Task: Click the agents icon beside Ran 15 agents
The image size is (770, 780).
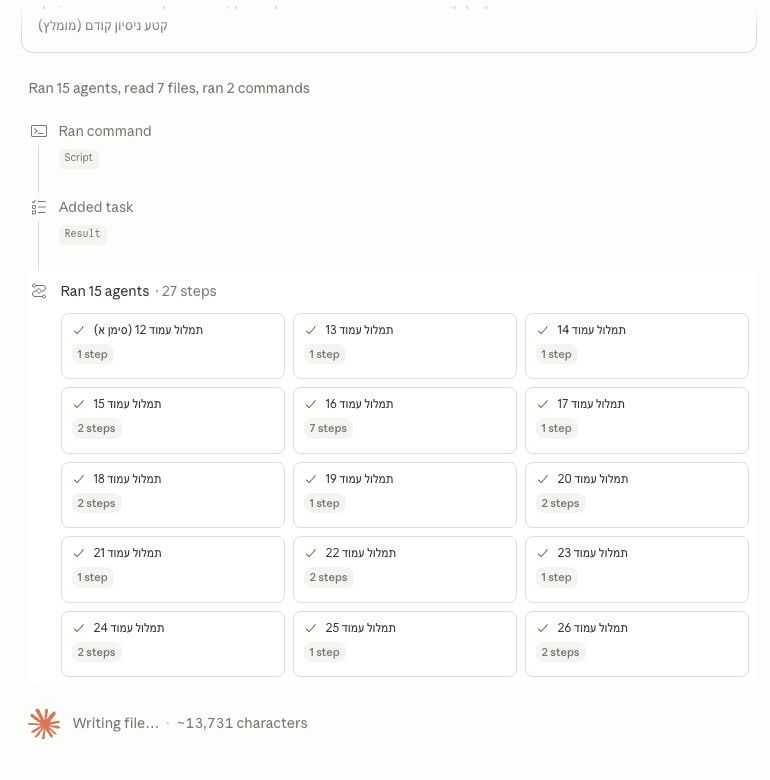Action: point(39,291)
